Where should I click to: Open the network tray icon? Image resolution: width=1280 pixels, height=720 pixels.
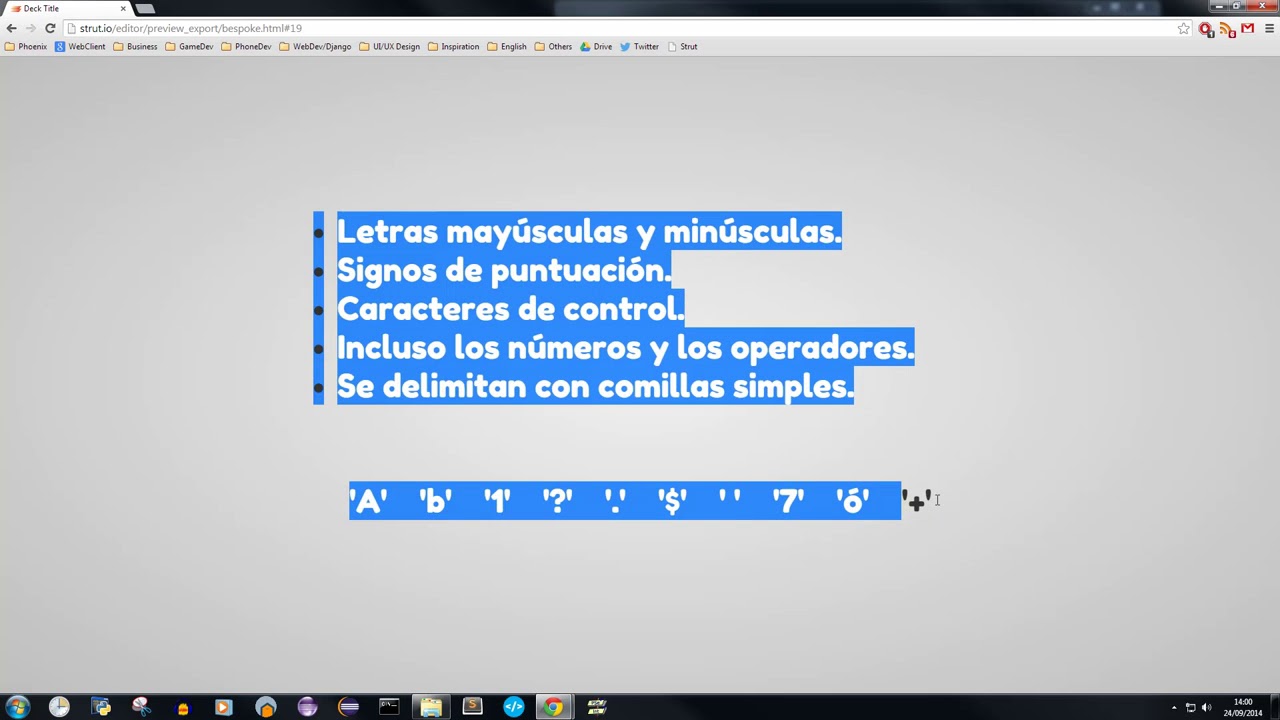coord(1190,708)
